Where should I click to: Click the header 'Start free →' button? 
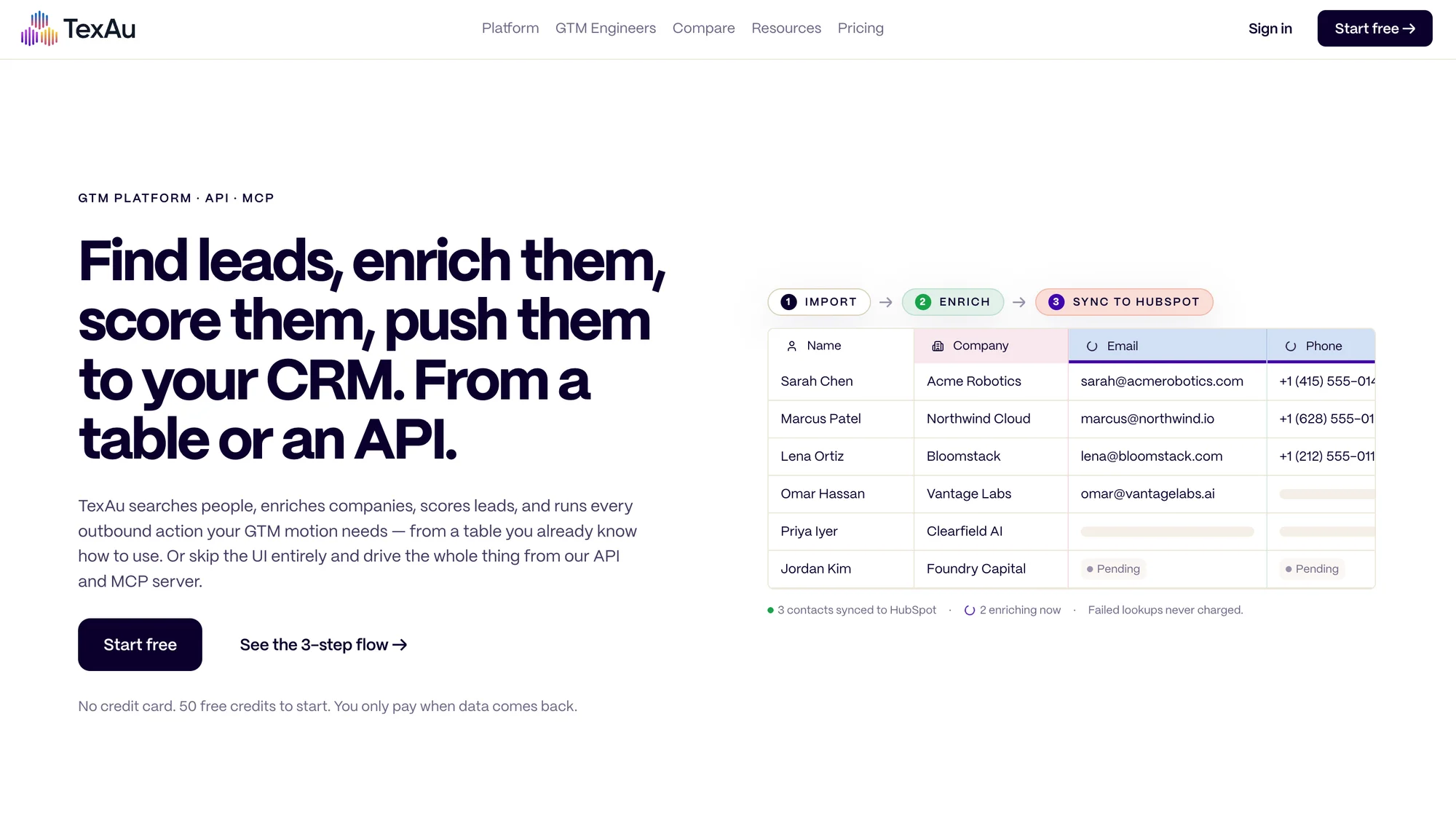coord(1375,28)
